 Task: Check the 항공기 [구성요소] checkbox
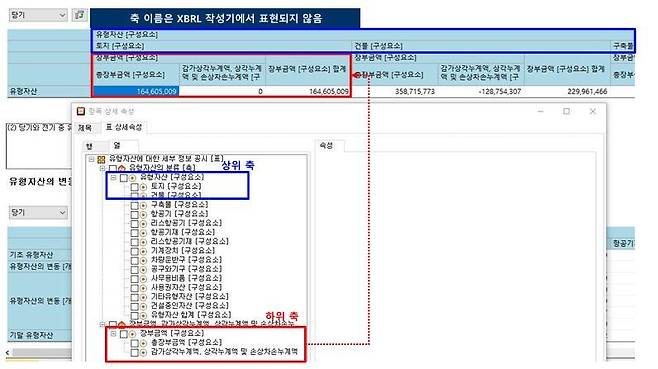134,215
